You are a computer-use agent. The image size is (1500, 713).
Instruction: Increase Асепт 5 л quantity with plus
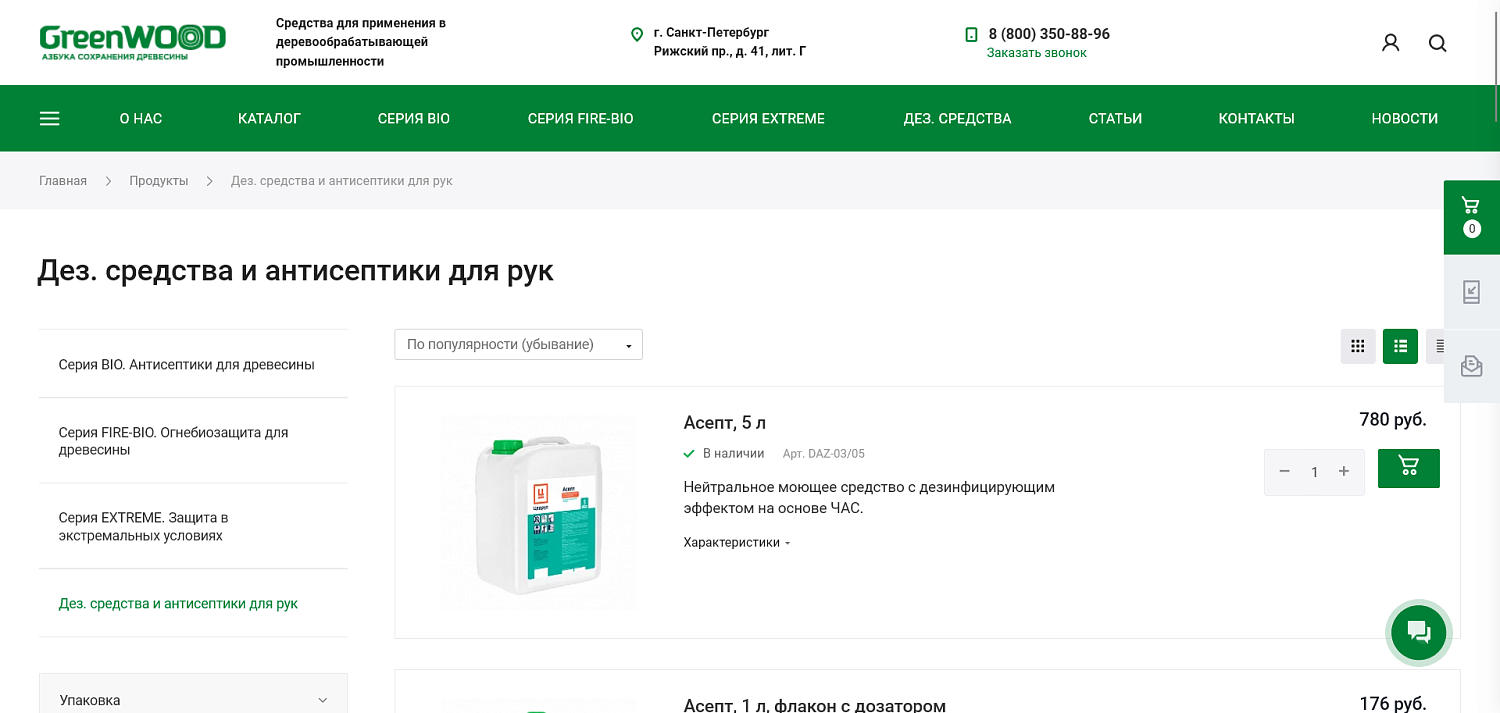point(1344,471)
